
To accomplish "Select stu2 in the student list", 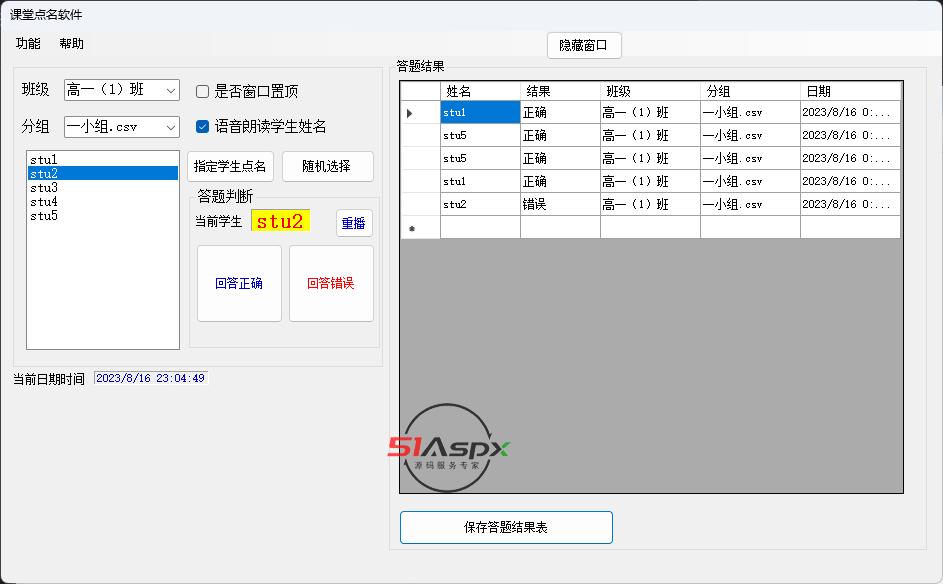I will click(x=103, y=173).
